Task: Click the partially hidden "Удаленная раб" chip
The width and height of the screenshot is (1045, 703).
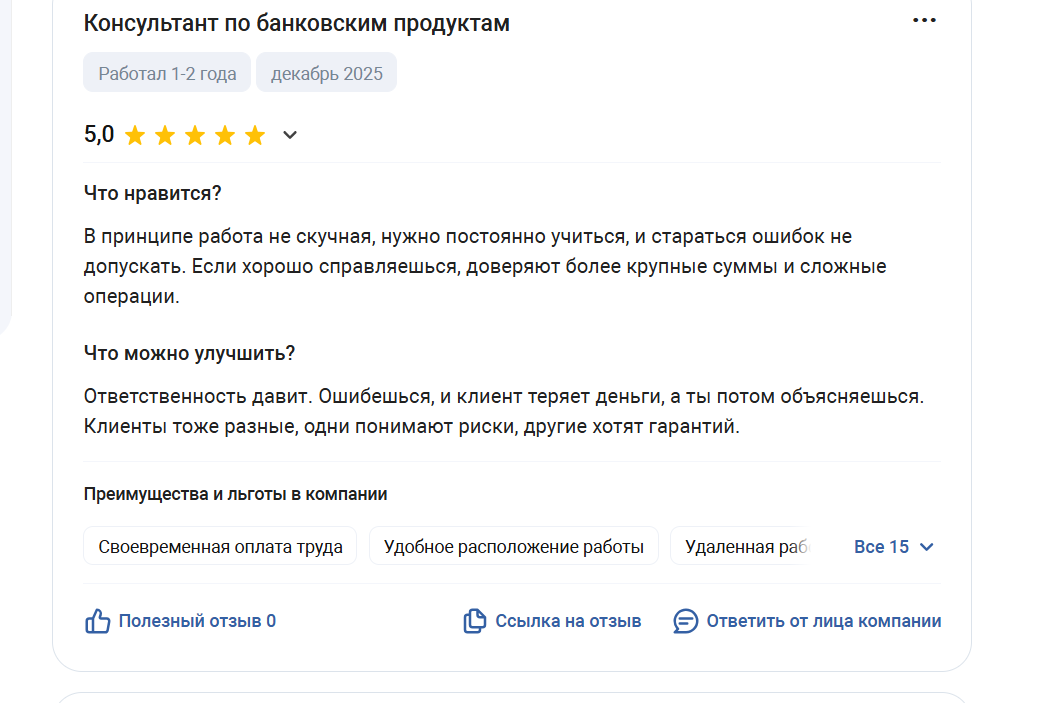Action: [744, 547]
